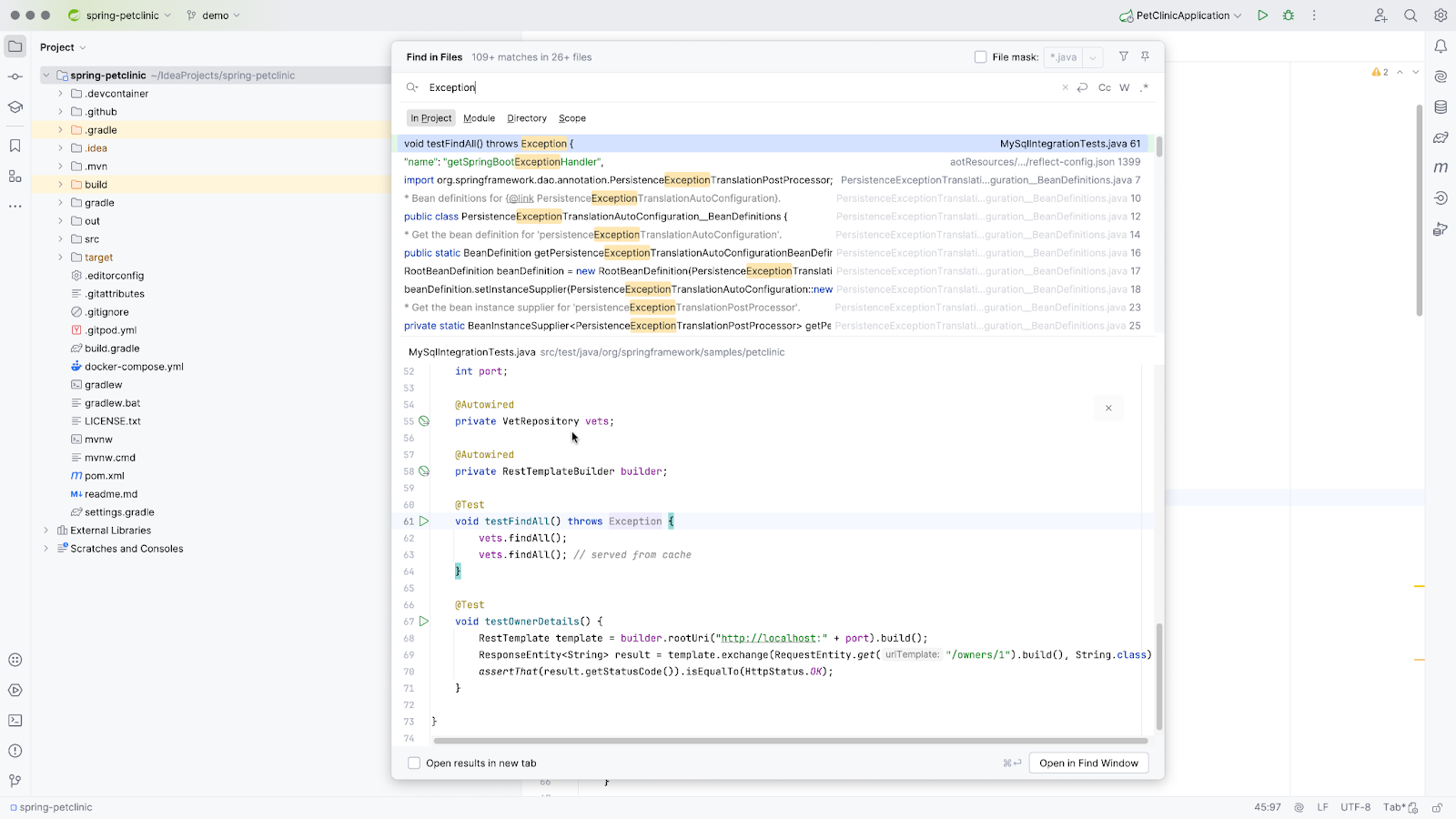Open the Terminal tool window icon
Image resolution: width=1456 pixels, height=819 pixels.
coord(15,721)
